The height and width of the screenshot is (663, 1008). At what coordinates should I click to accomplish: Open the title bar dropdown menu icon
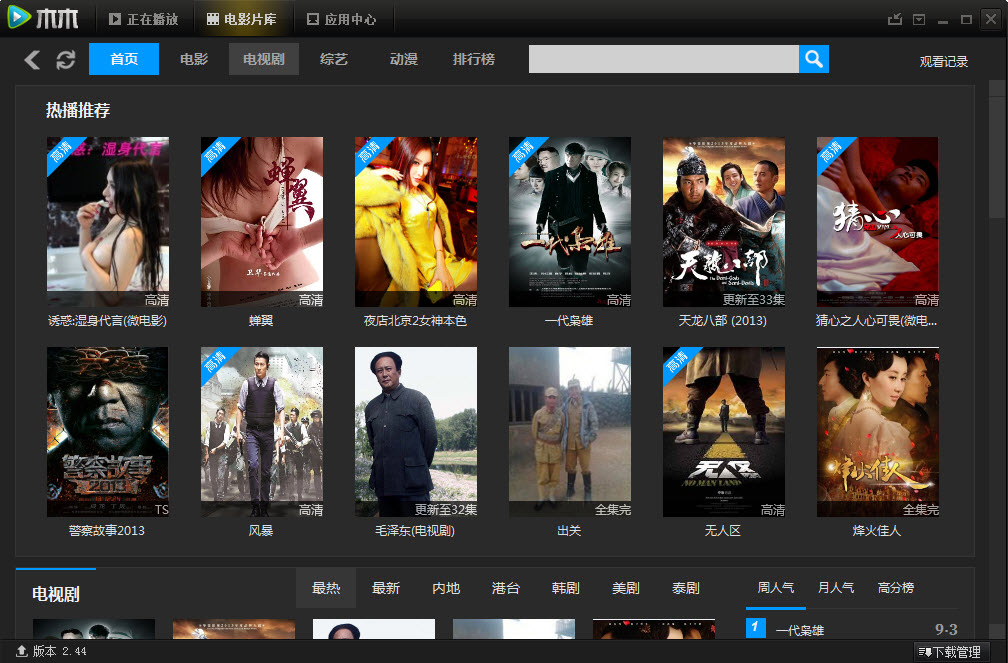pyautogui.click(x=919, y=19)
